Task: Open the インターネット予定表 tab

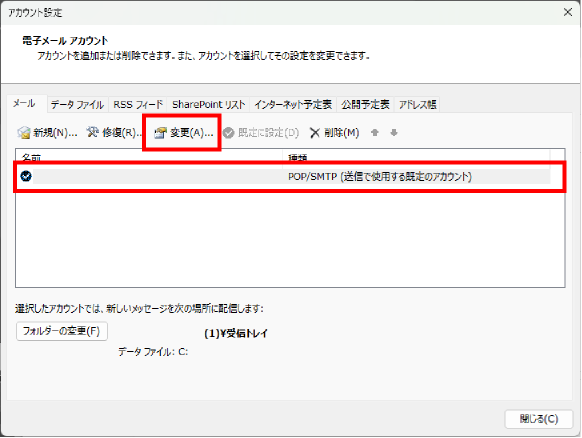Action: pyautogui.click(x=293, y=105)
